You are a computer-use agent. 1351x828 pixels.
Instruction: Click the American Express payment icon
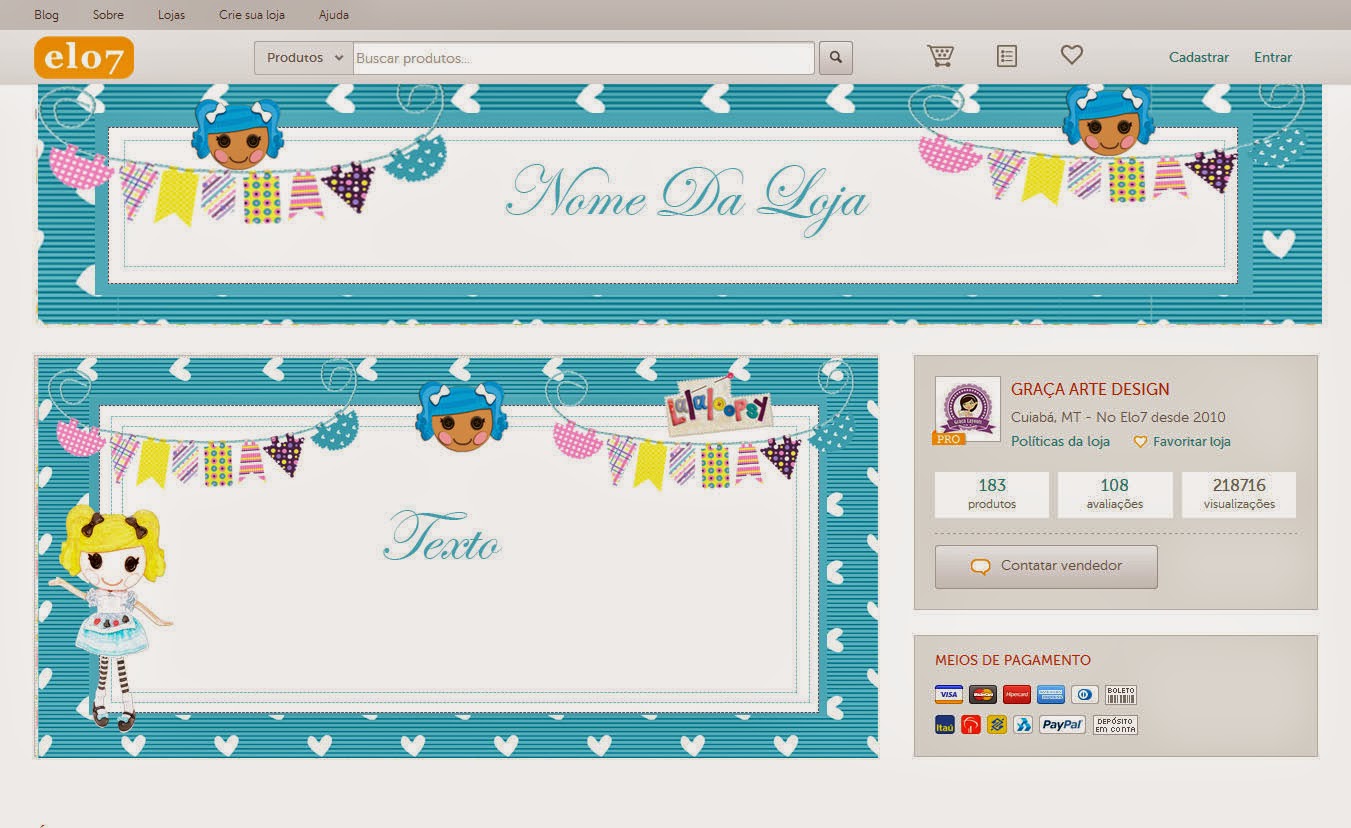click(1051, 694)
